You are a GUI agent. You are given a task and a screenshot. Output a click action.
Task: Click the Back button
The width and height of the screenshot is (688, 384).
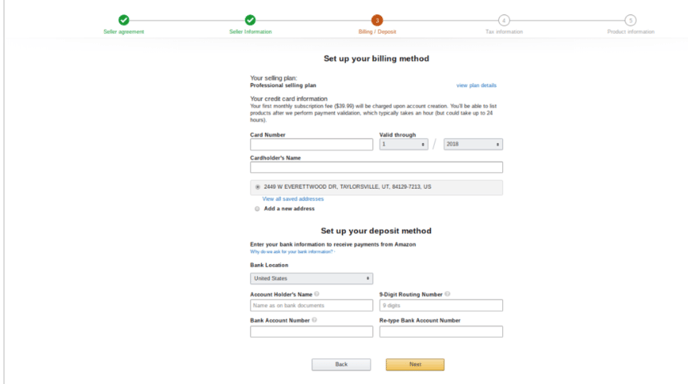click(x=341, y=365)
